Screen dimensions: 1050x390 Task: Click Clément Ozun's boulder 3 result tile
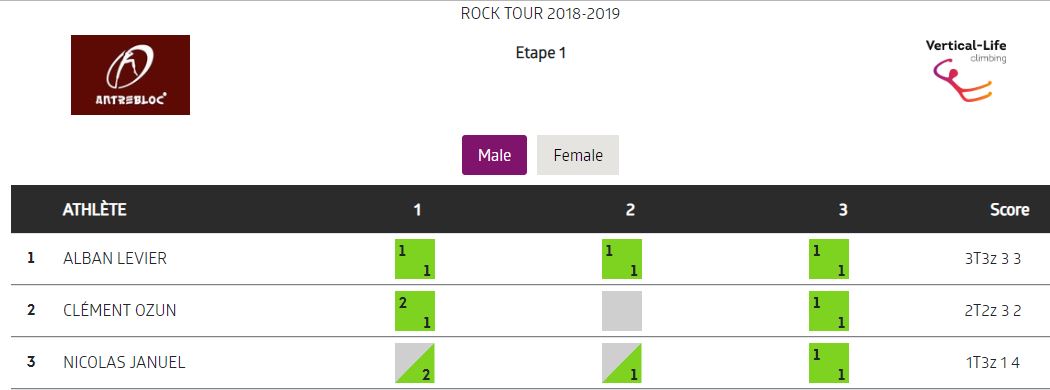click(x=828, y=311)
